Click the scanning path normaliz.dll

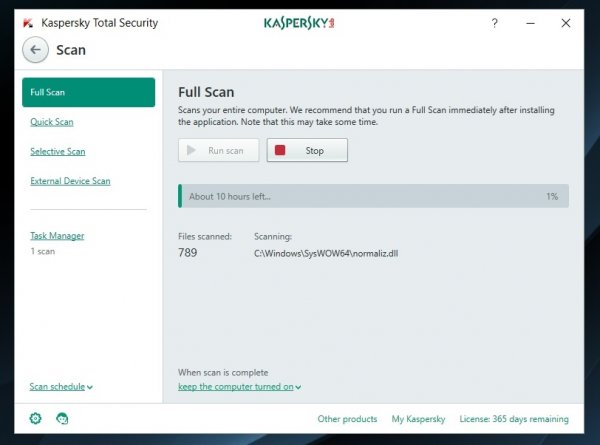326,253
